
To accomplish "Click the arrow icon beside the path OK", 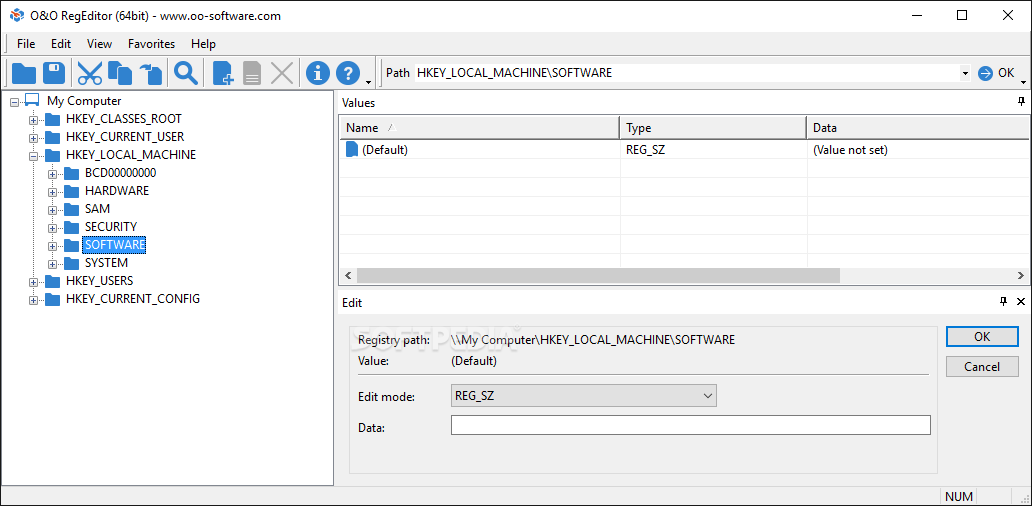I will [985, 73].
